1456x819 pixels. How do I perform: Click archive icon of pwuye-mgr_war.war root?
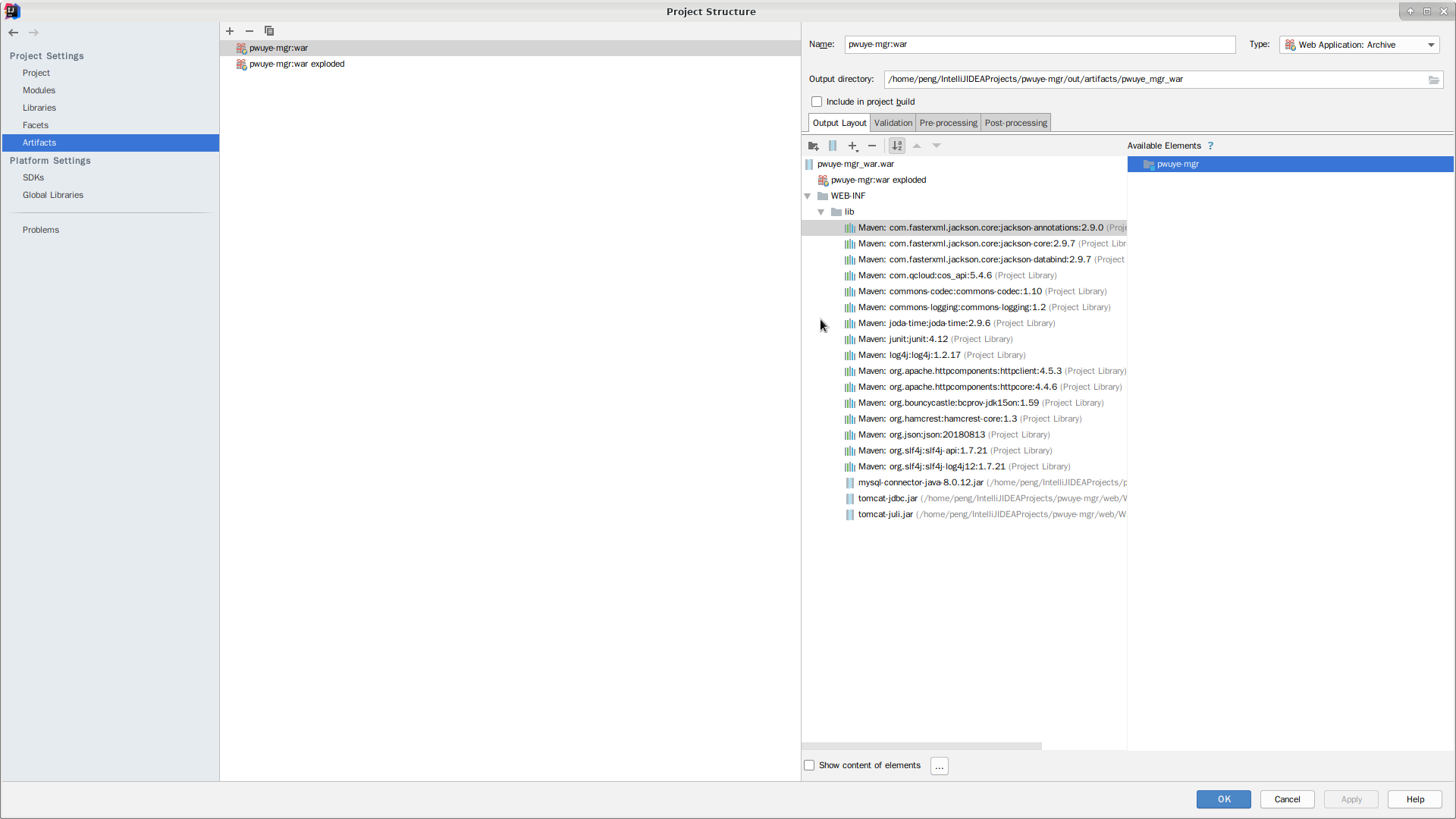(x=809, y=164)
